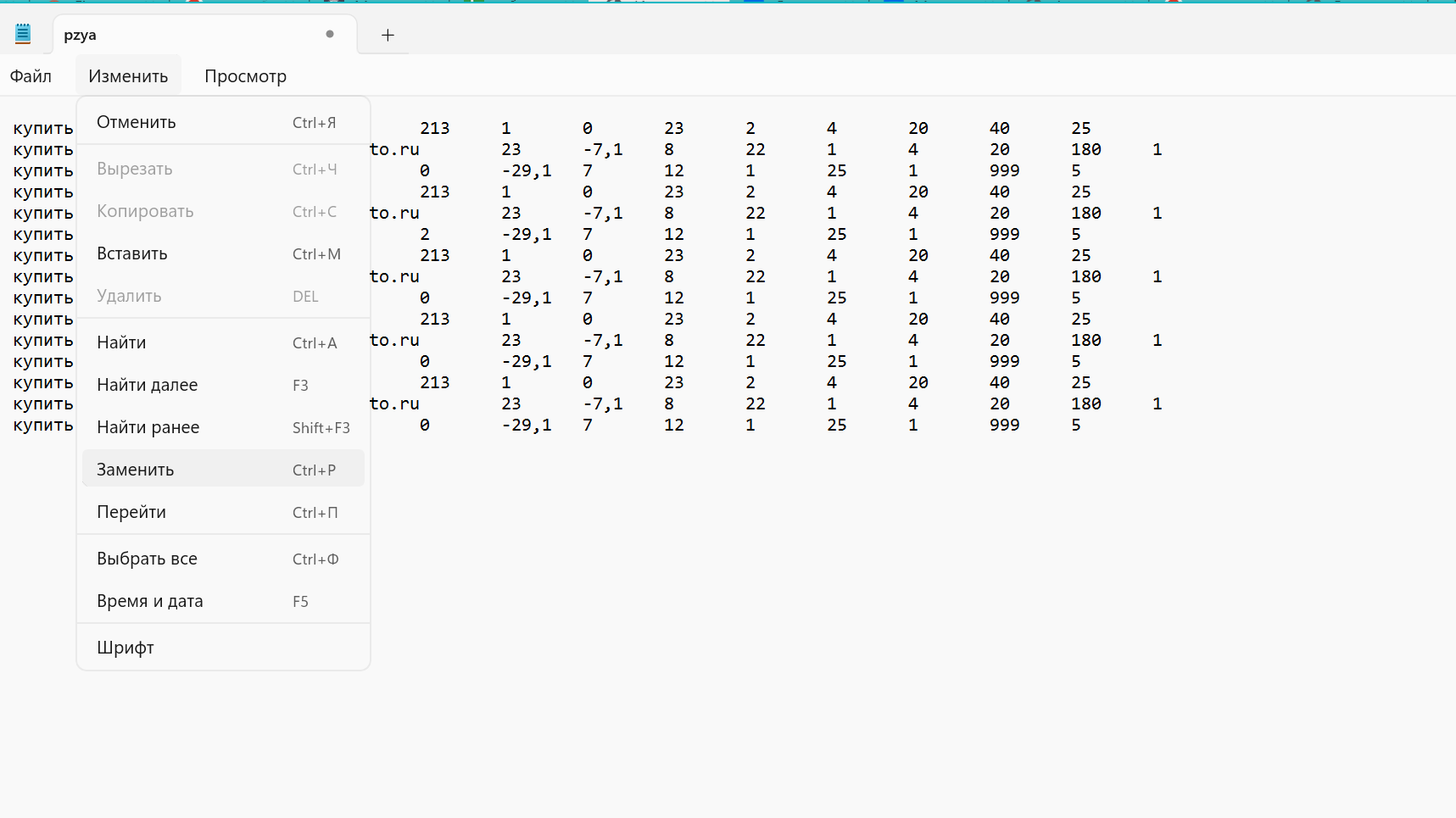This screenshot has height=818, width=1456.
Task: Choose Вырезать menu entry
Action: [223, 169]
